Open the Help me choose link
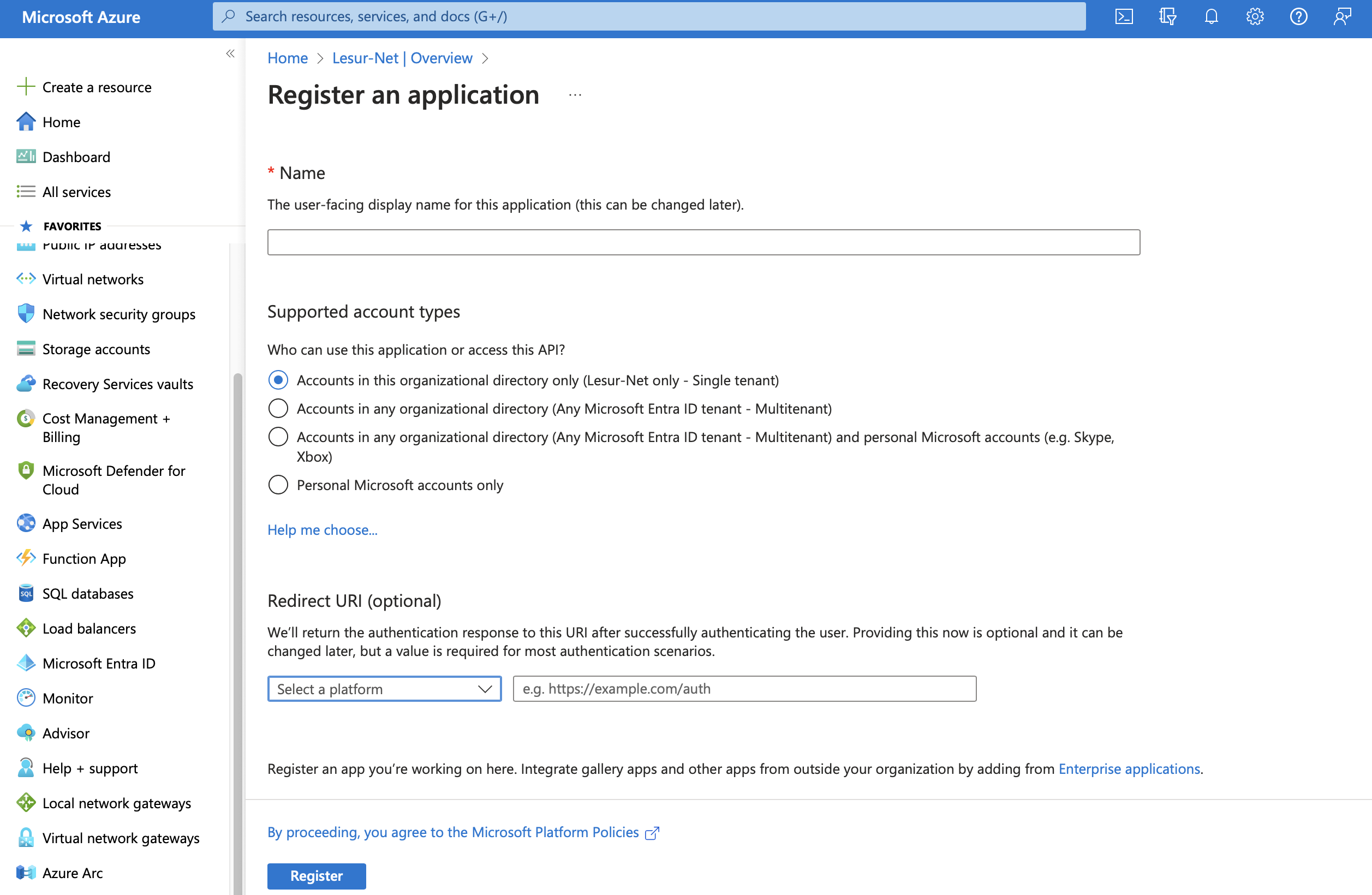Screen dimensions: 1372x895 (321, 529)
